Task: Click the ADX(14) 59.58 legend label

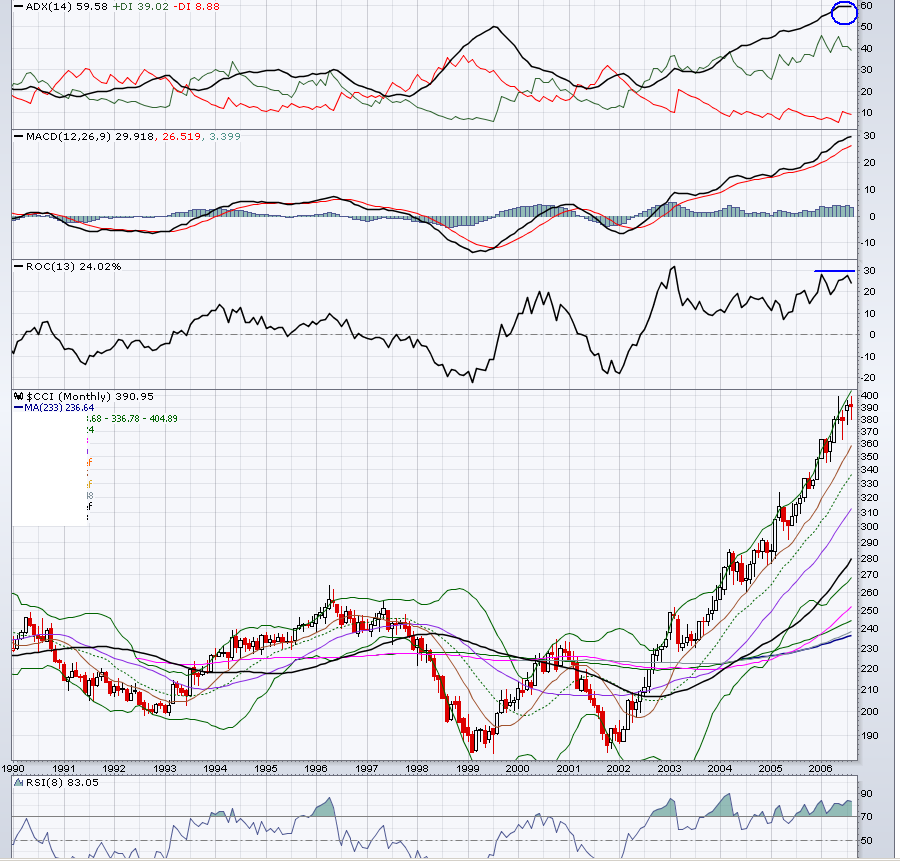Action: pyautogui.click(x=67, y=7)
